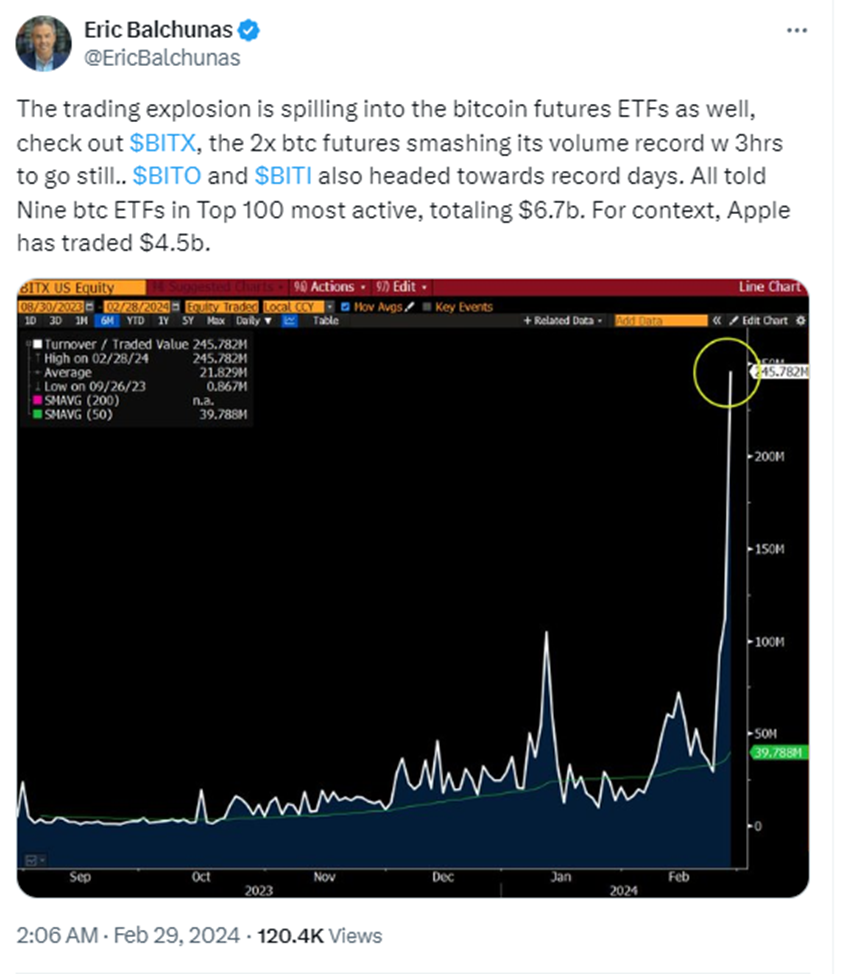Select the line chart type icon

(x=290, y=321)
